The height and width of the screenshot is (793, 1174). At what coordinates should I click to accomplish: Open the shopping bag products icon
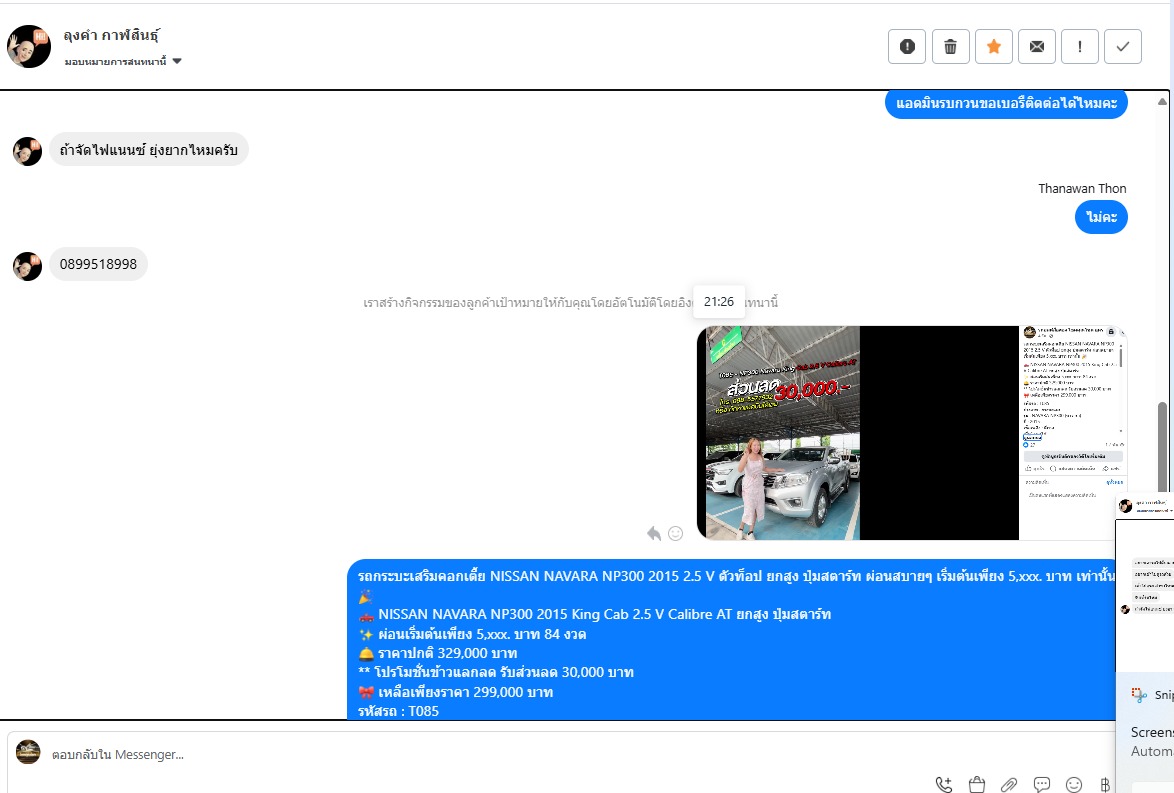point(976,784)
